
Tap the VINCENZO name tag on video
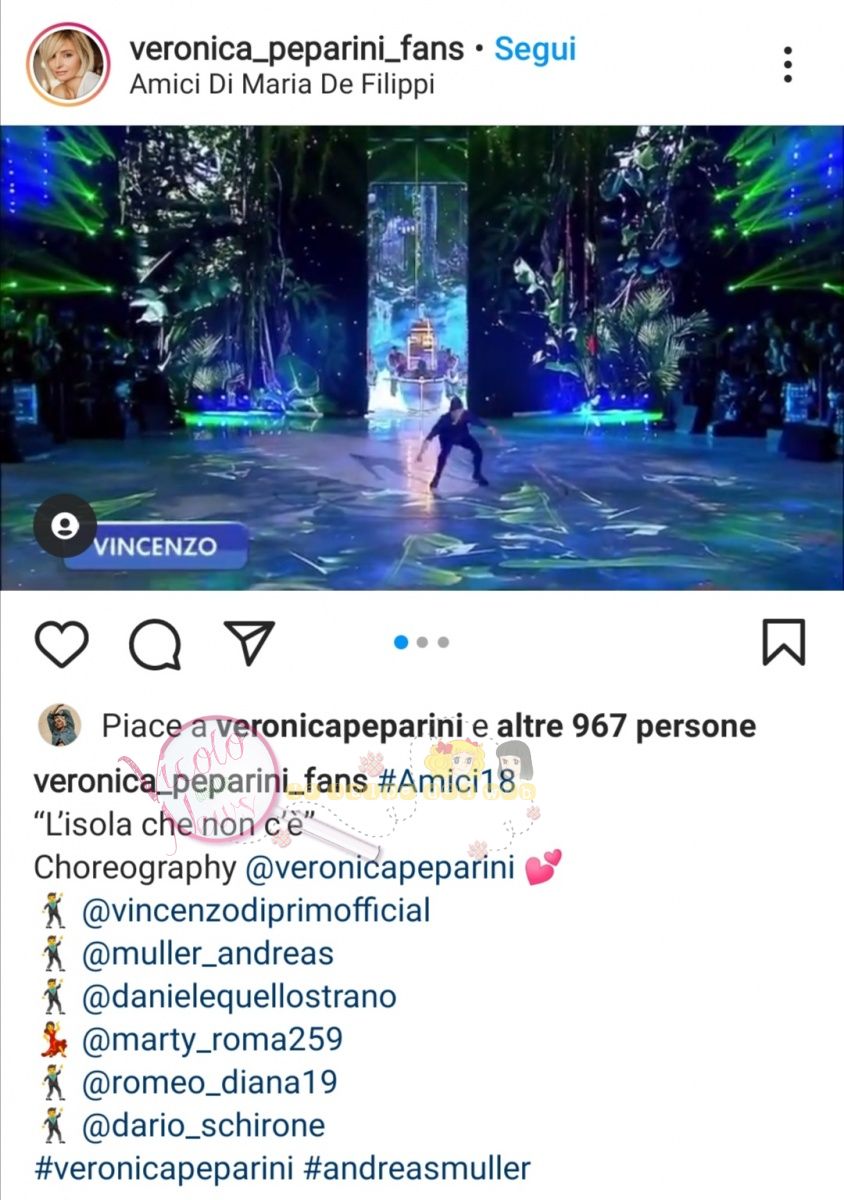[156, 547]
